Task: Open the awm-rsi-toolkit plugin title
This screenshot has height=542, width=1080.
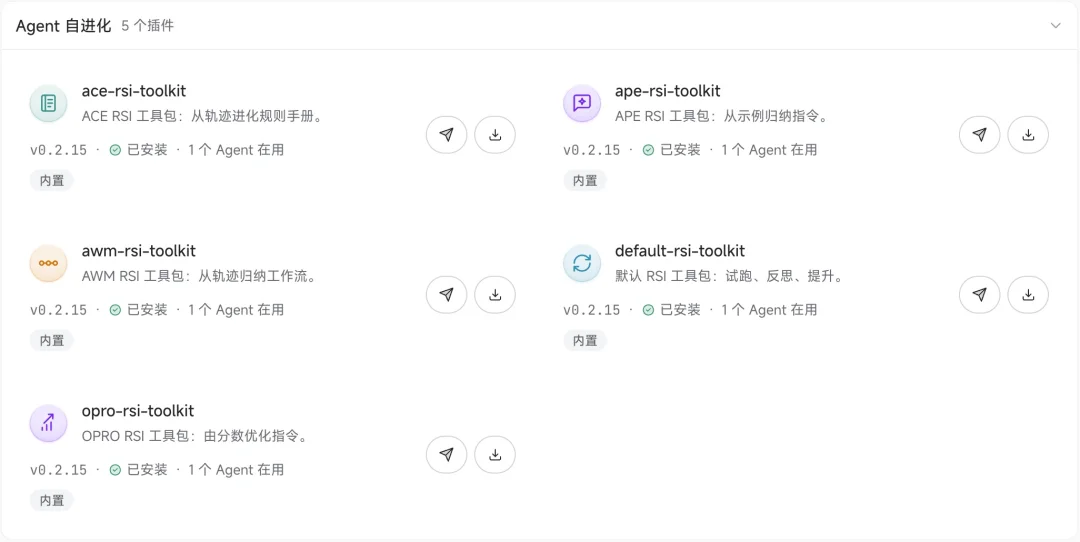Action: coord(138,251)
